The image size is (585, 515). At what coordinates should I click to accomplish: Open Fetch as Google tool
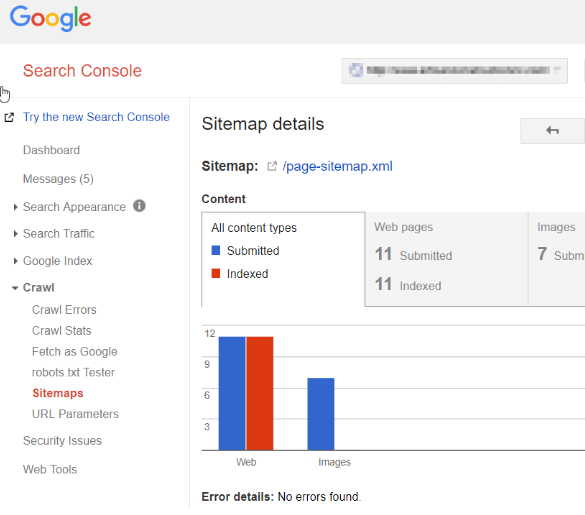(75, 352)
